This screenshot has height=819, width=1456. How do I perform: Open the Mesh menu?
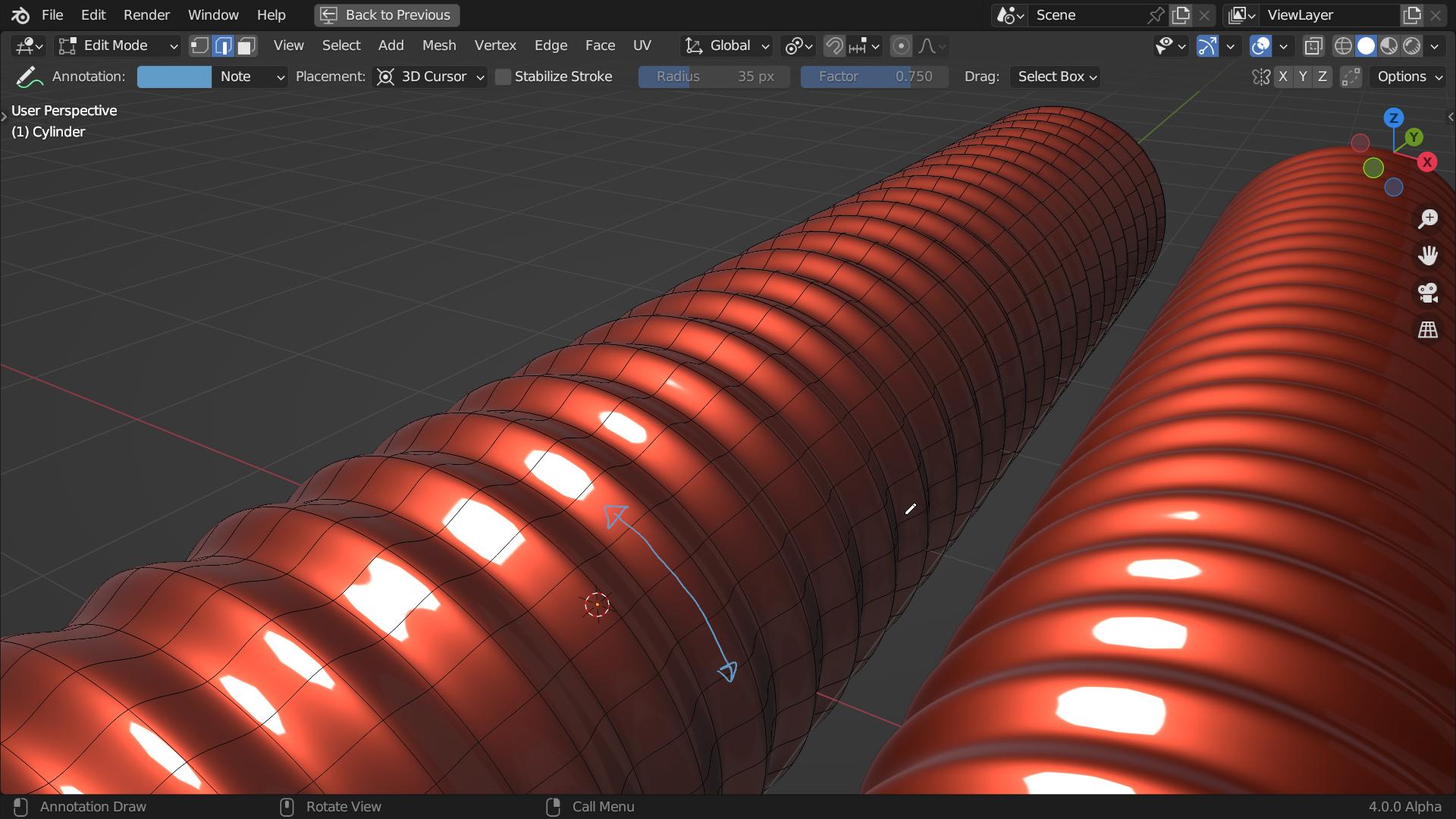point(439,45)
